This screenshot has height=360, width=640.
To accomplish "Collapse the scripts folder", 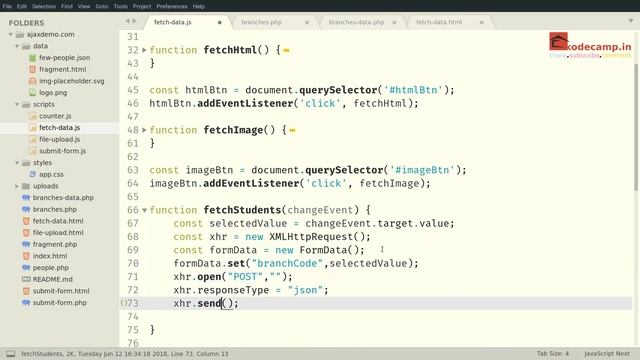I will point(17,104).
